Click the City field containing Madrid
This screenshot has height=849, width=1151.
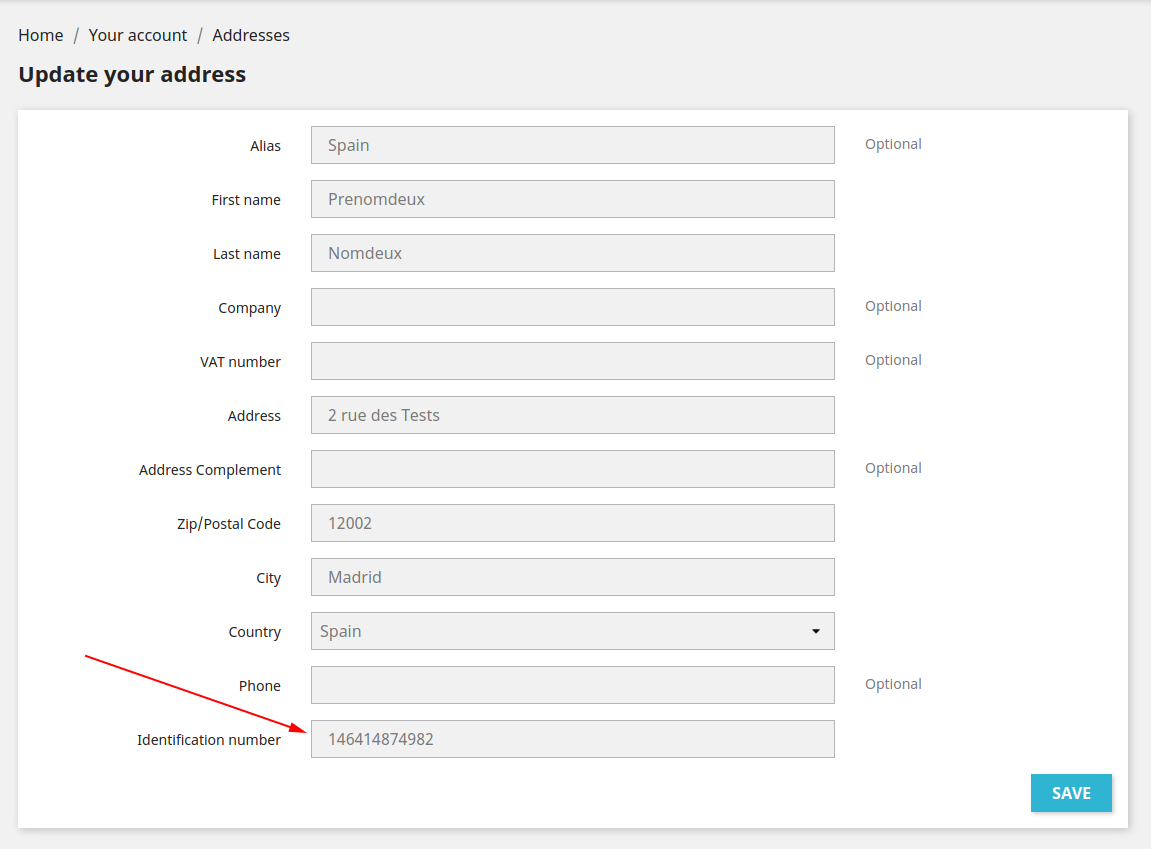[x=572, y=576]
